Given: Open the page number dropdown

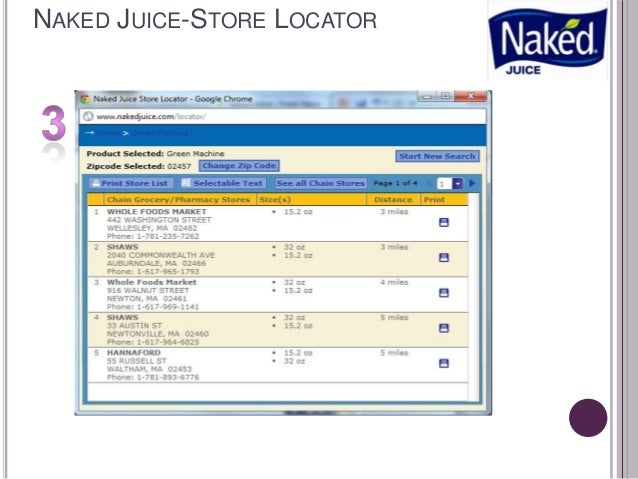Looking at the screenshot, I should 458,184.
